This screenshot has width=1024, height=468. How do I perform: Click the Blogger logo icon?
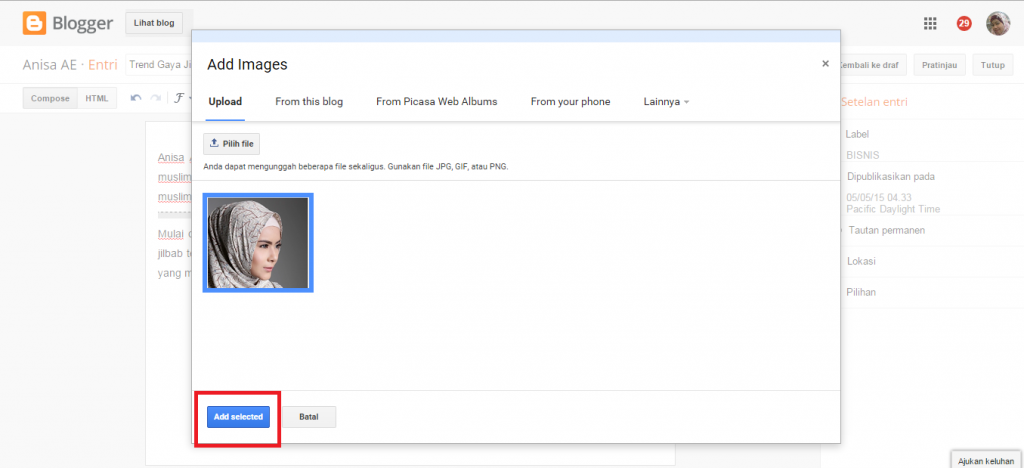tap(34, 23)
